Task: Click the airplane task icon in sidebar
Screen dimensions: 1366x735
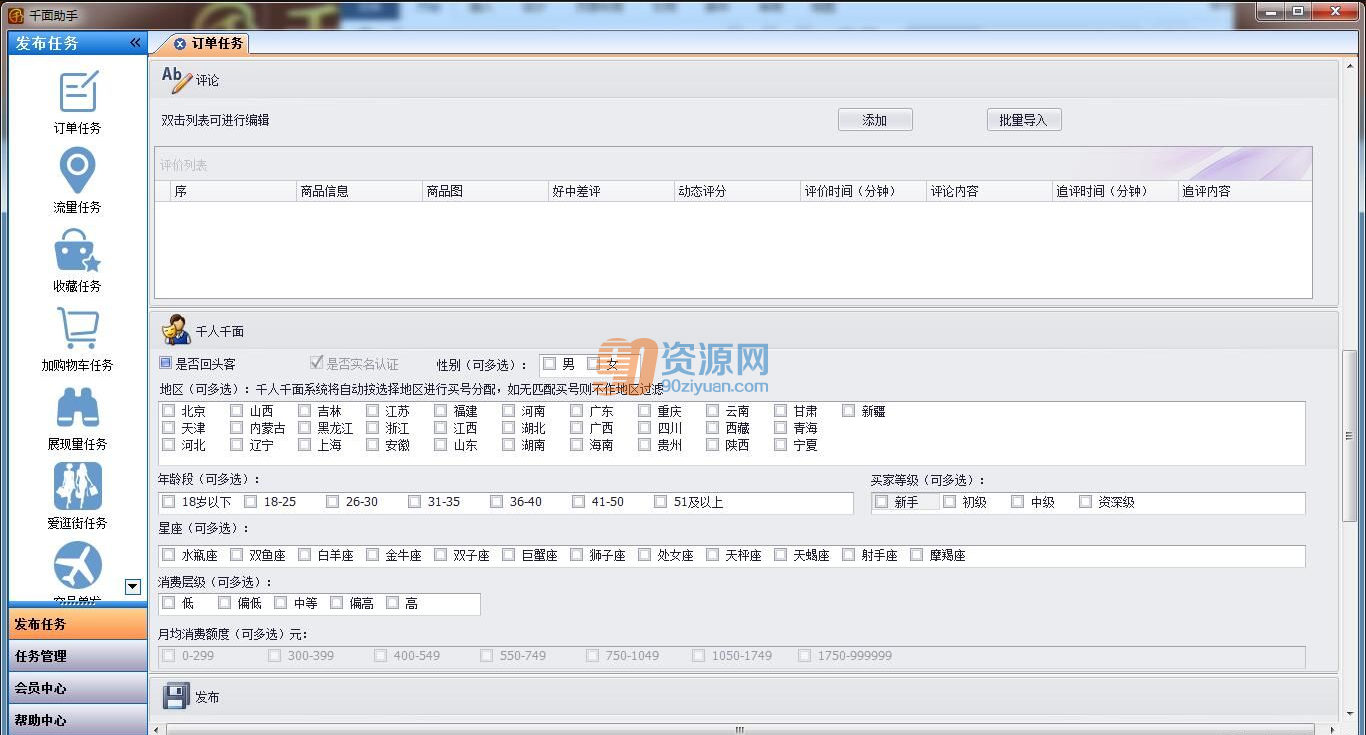Action: tap(78, 565)
